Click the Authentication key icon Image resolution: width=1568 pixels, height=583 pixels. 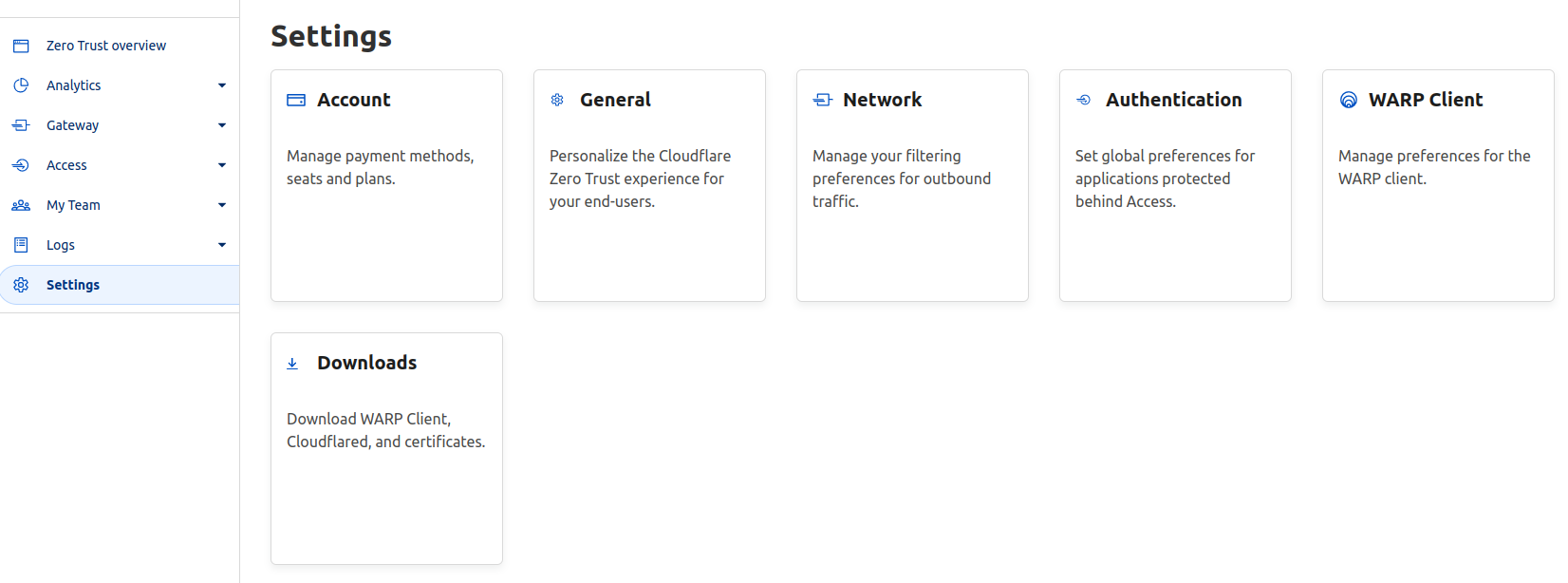[1083, 99]
